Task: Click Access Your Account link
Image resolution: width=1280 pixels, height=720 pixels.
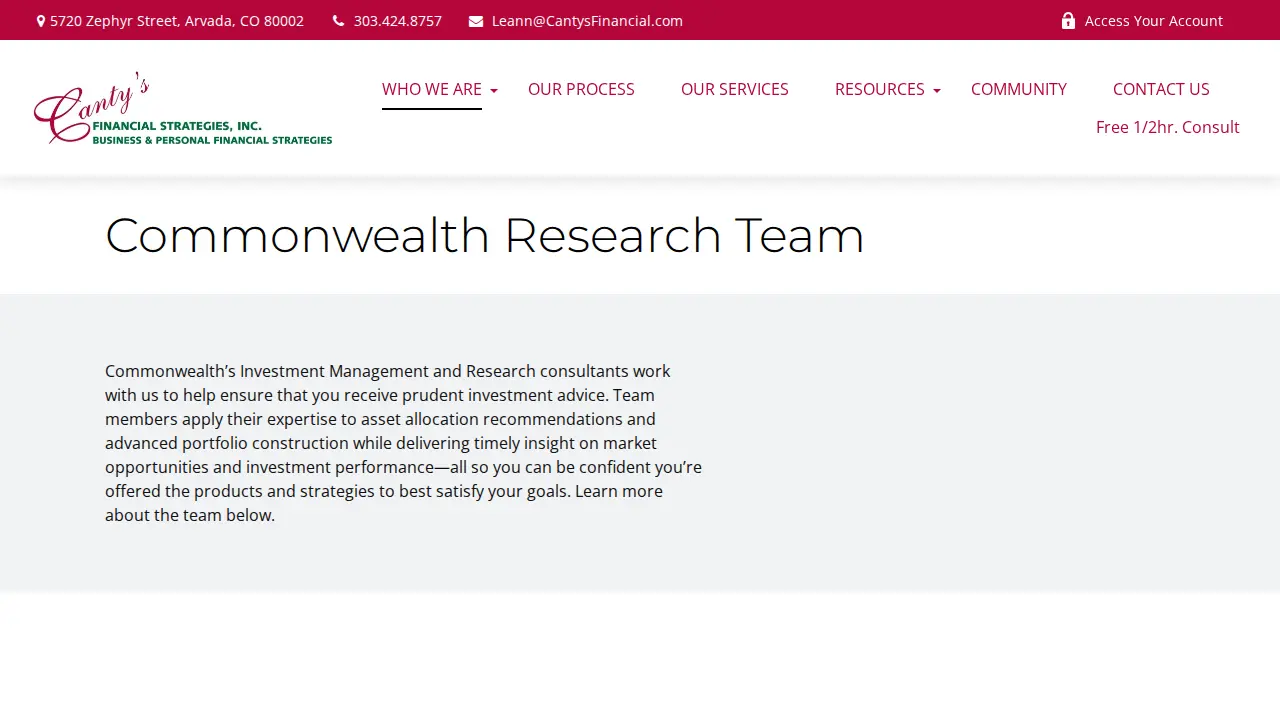Action: 1154,21
